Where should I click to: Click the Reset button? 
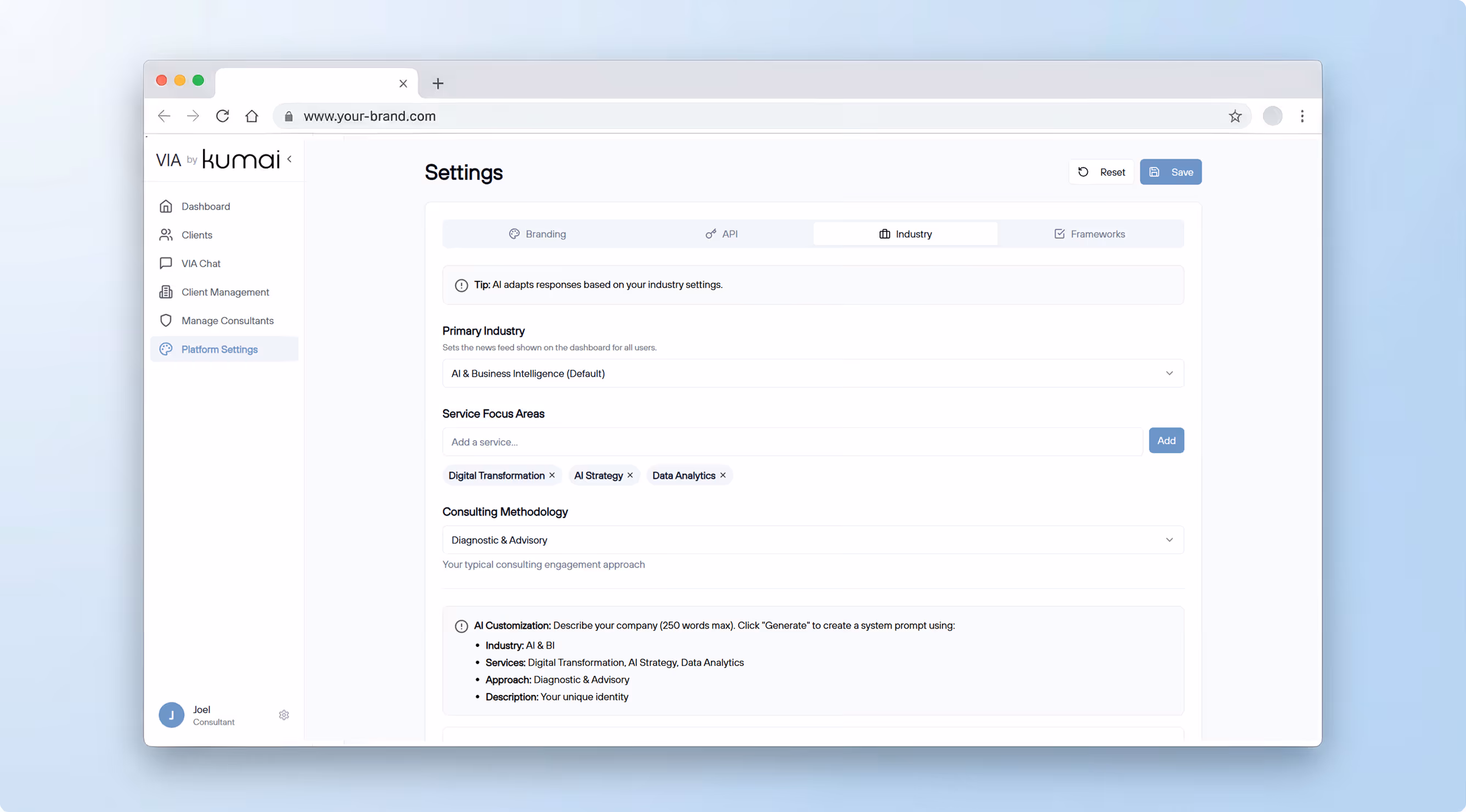[x=1101, y=172]
